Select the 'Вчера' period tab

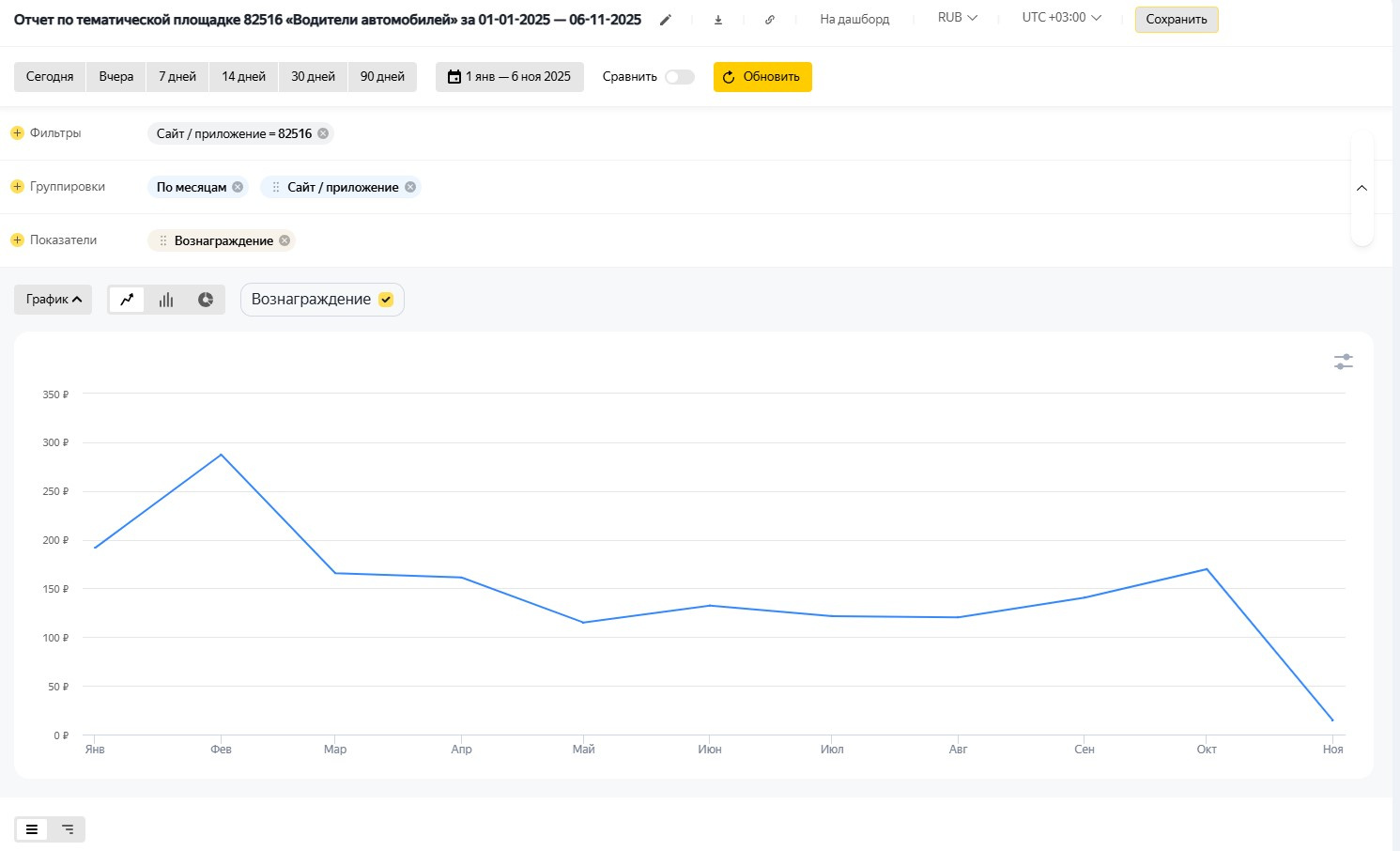click(116, 77)
